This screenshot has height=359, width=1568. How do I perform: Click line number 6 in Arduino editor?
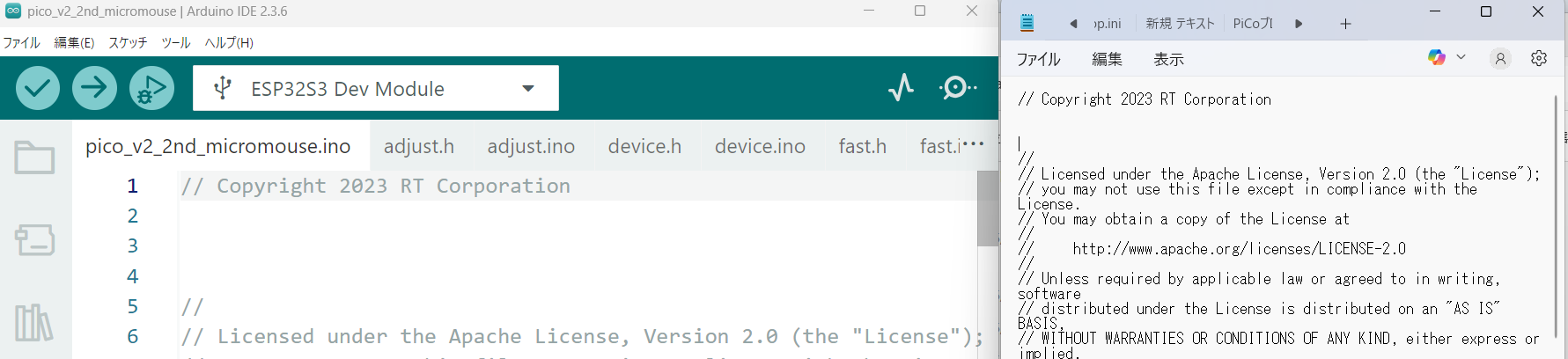(x=132, y=336)
